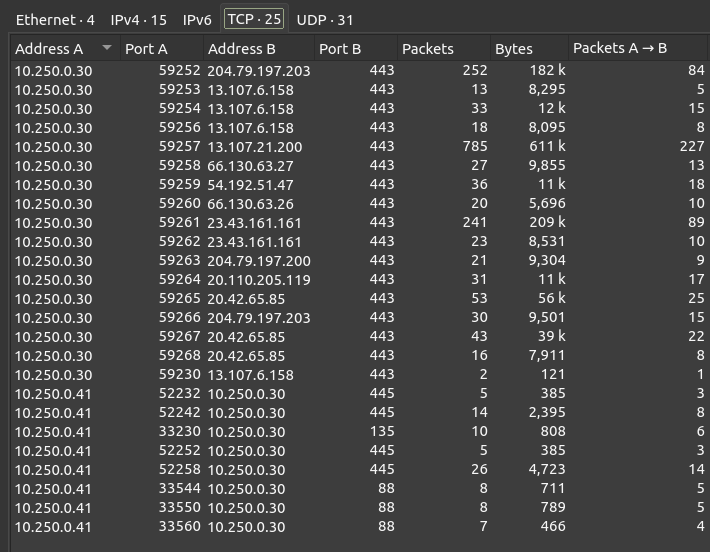Open the IPv4 · 15 tab
Screen dimensions: 710x552
pos(138,19)
